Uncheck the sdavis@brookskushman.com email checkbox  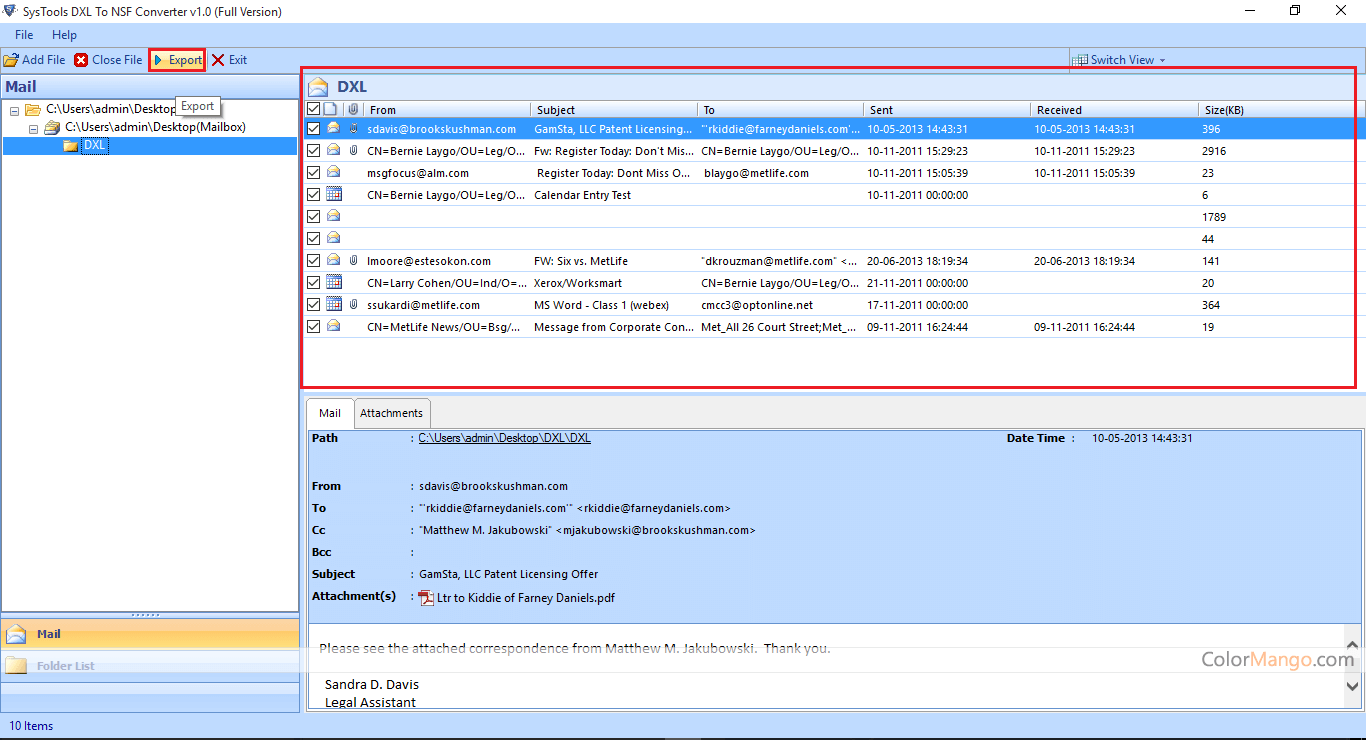[314, 129]
